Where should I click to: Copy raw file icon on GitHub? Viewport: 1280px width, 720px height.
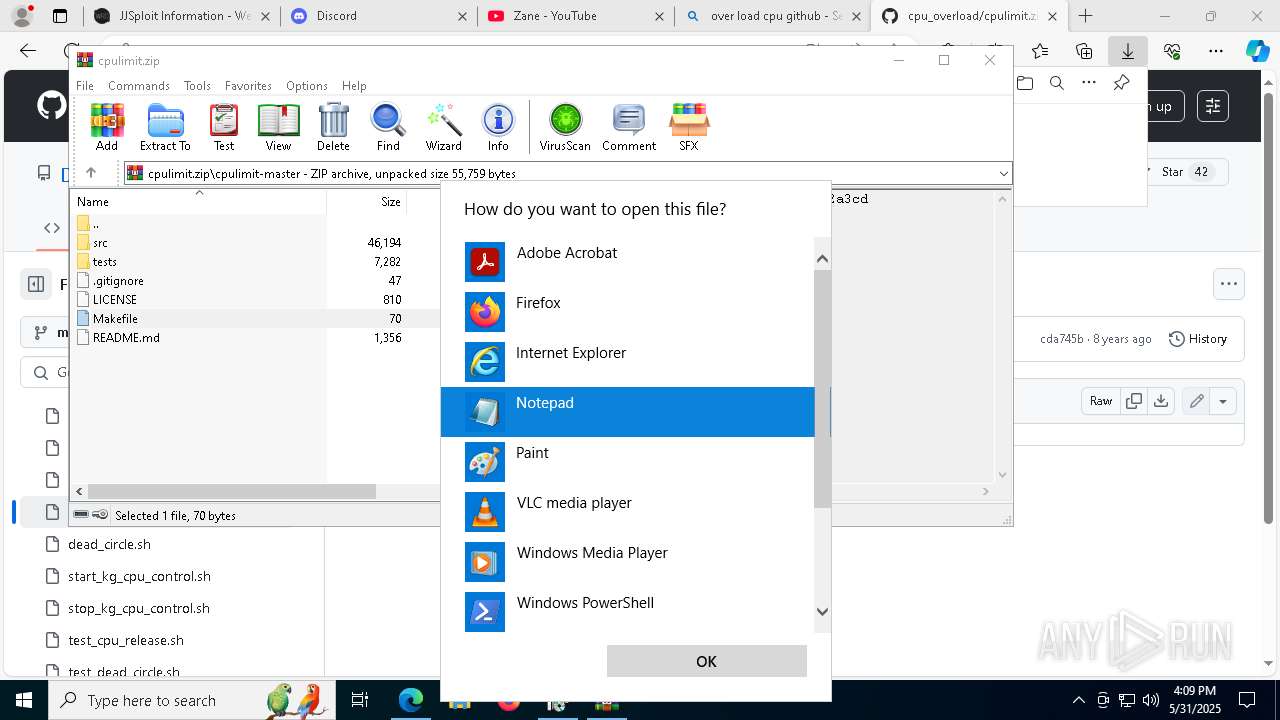1134,401
